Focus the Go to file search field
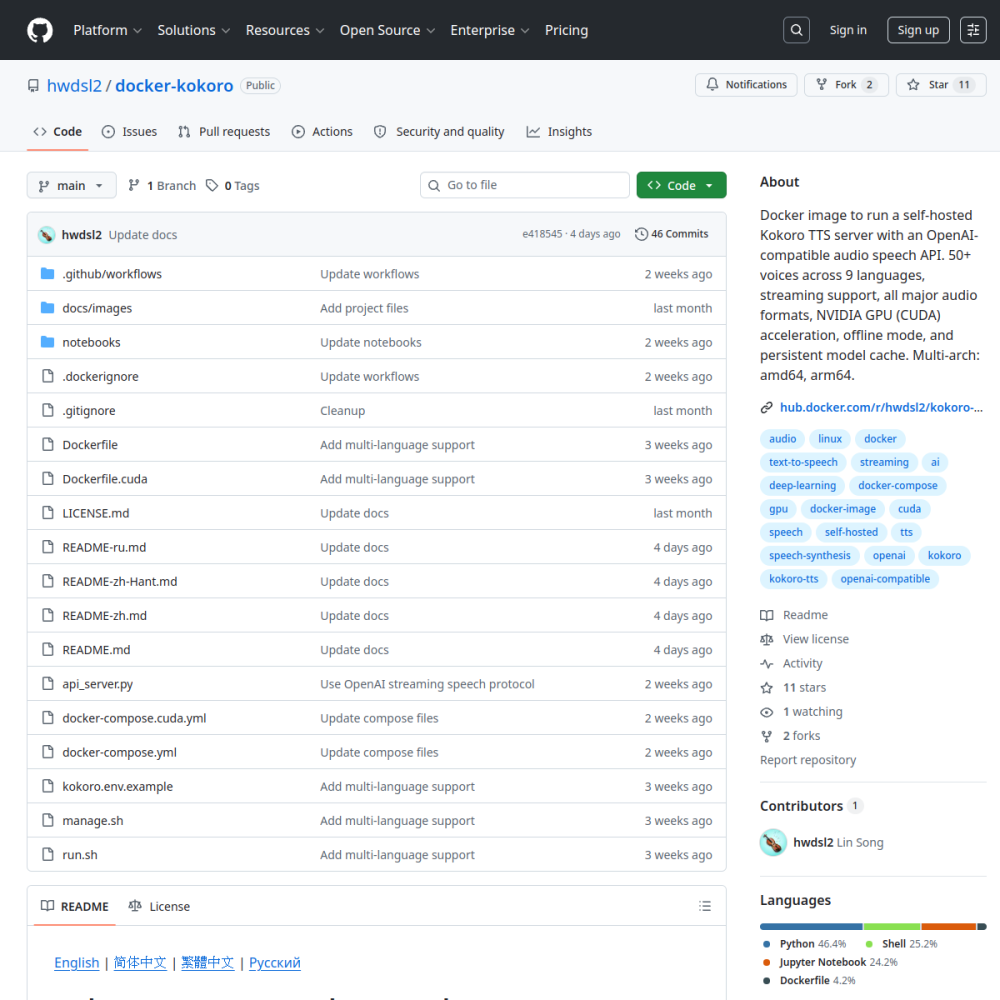The width and height of the screenshot is (1000, 1000). [524, 185]
